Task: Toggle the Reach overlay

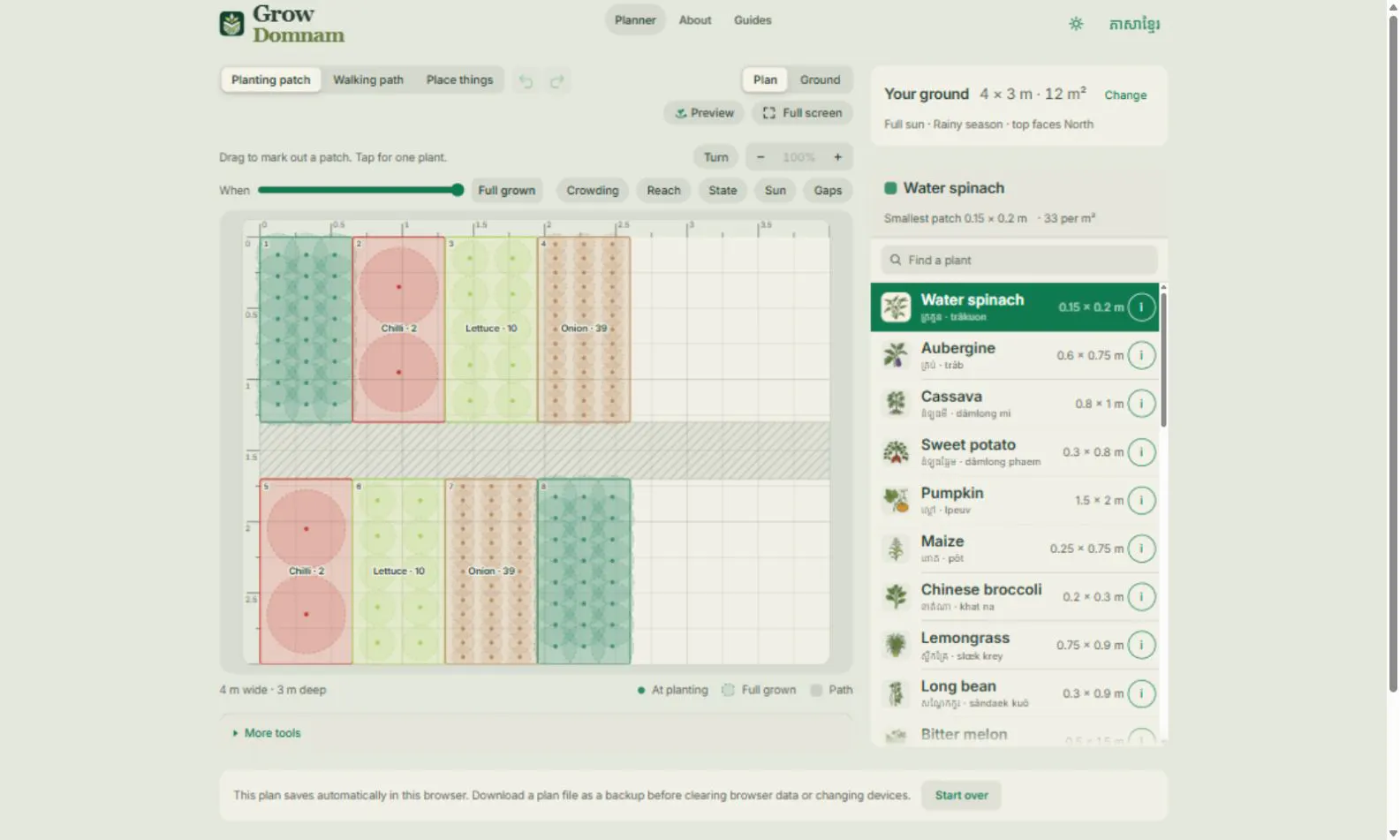Action: click(663, 190)
